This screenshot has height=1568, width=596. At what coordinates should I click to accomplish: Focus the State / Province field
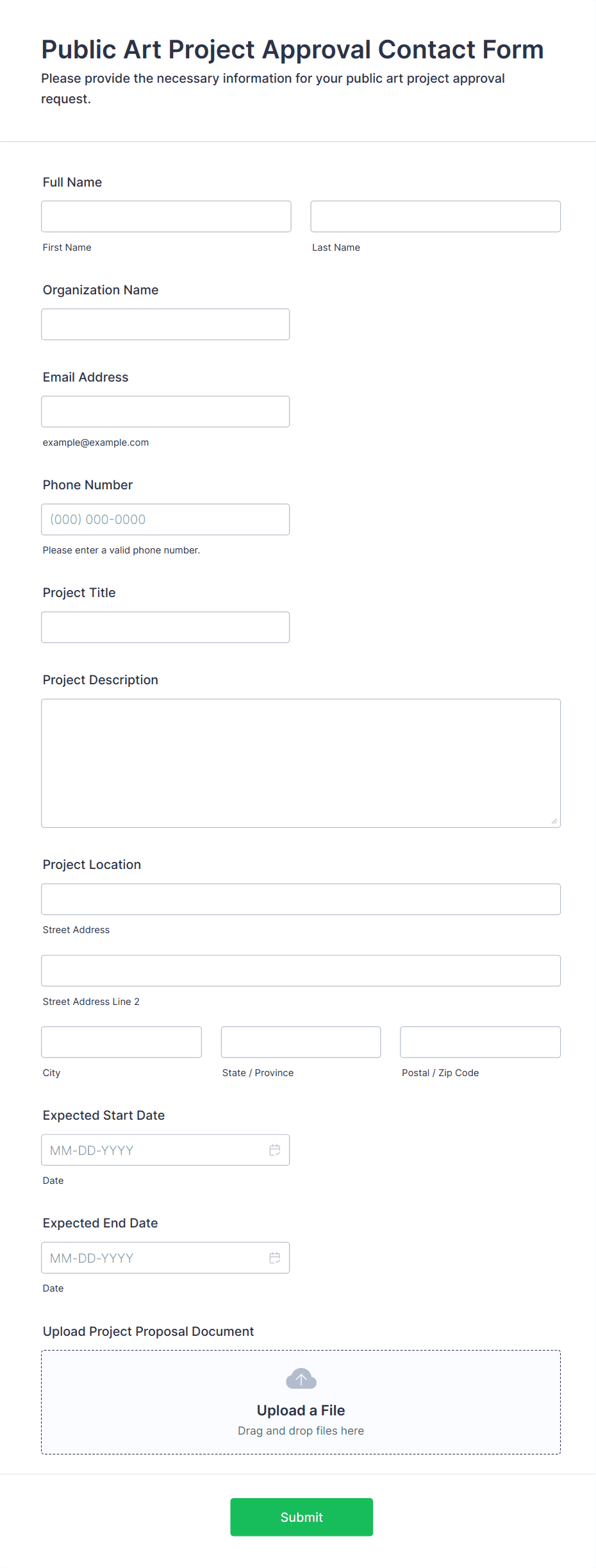(x=301, y=1041)
